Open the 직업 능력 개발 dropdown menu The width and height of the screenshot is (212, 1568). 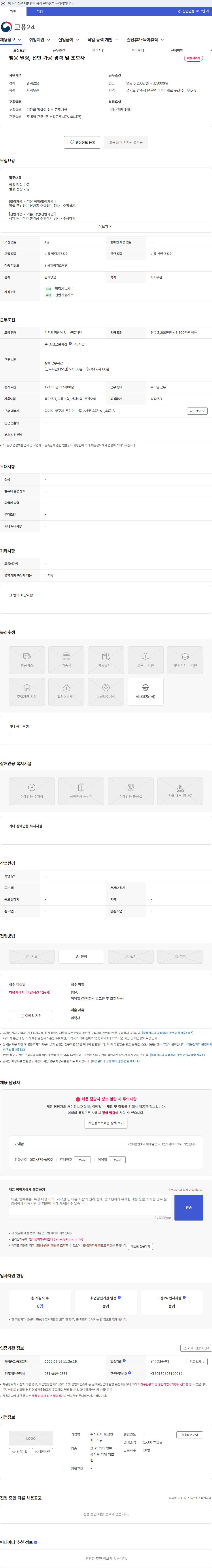point(103,40)
